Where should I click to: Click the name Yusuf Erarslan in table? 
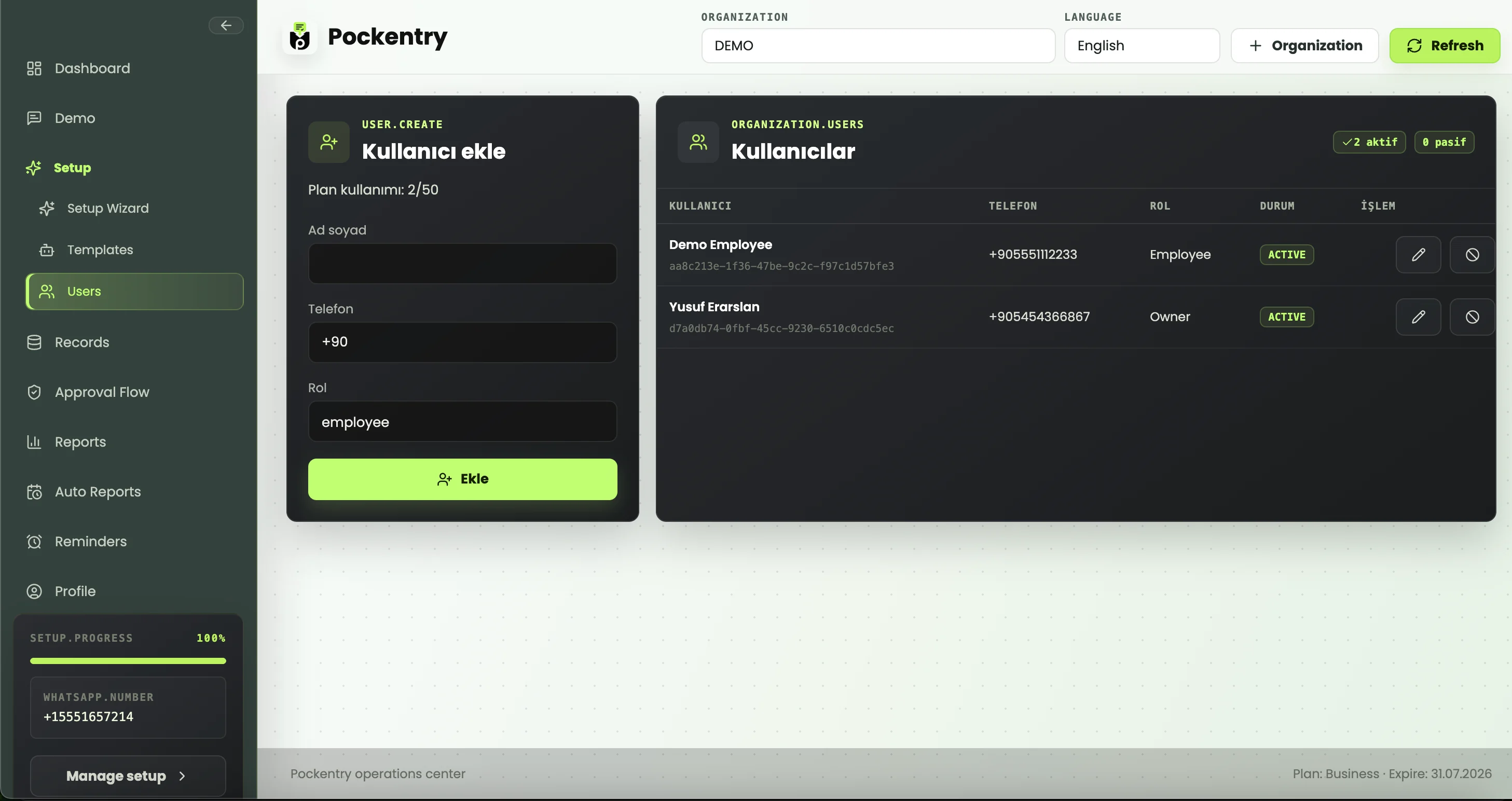(x=714, y=307)
